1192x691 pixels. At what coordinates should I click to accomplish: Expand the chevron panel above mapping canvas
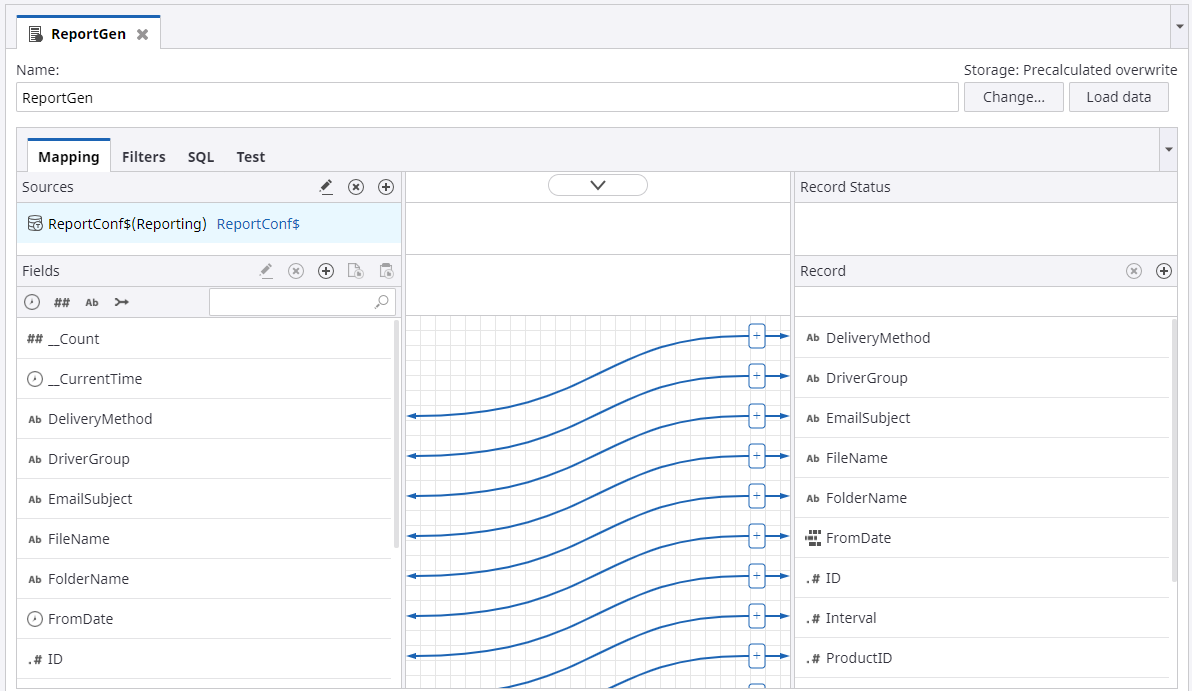click(x=598, y=185)
